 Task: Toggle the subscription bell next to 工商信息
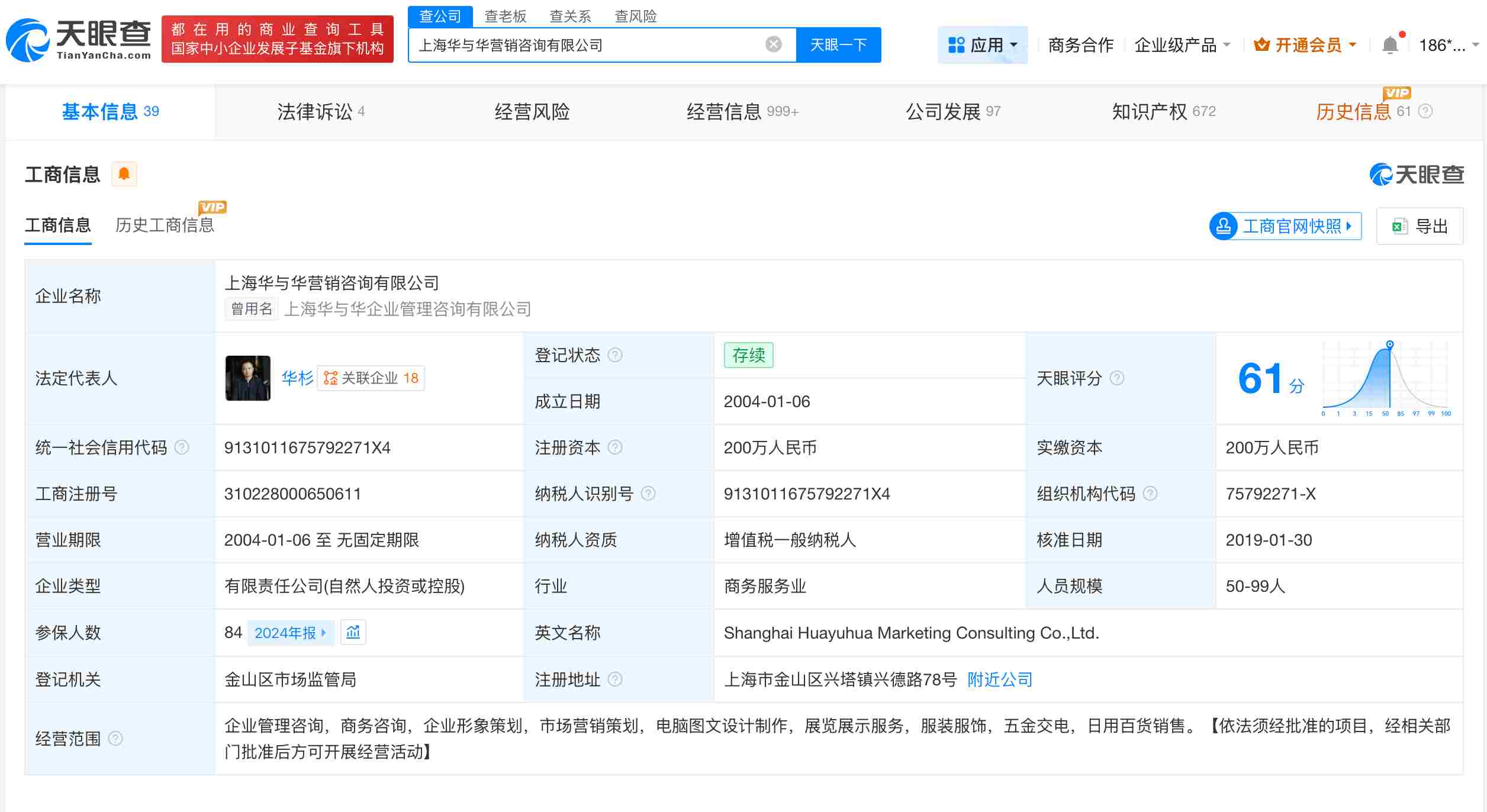[124, 173]
